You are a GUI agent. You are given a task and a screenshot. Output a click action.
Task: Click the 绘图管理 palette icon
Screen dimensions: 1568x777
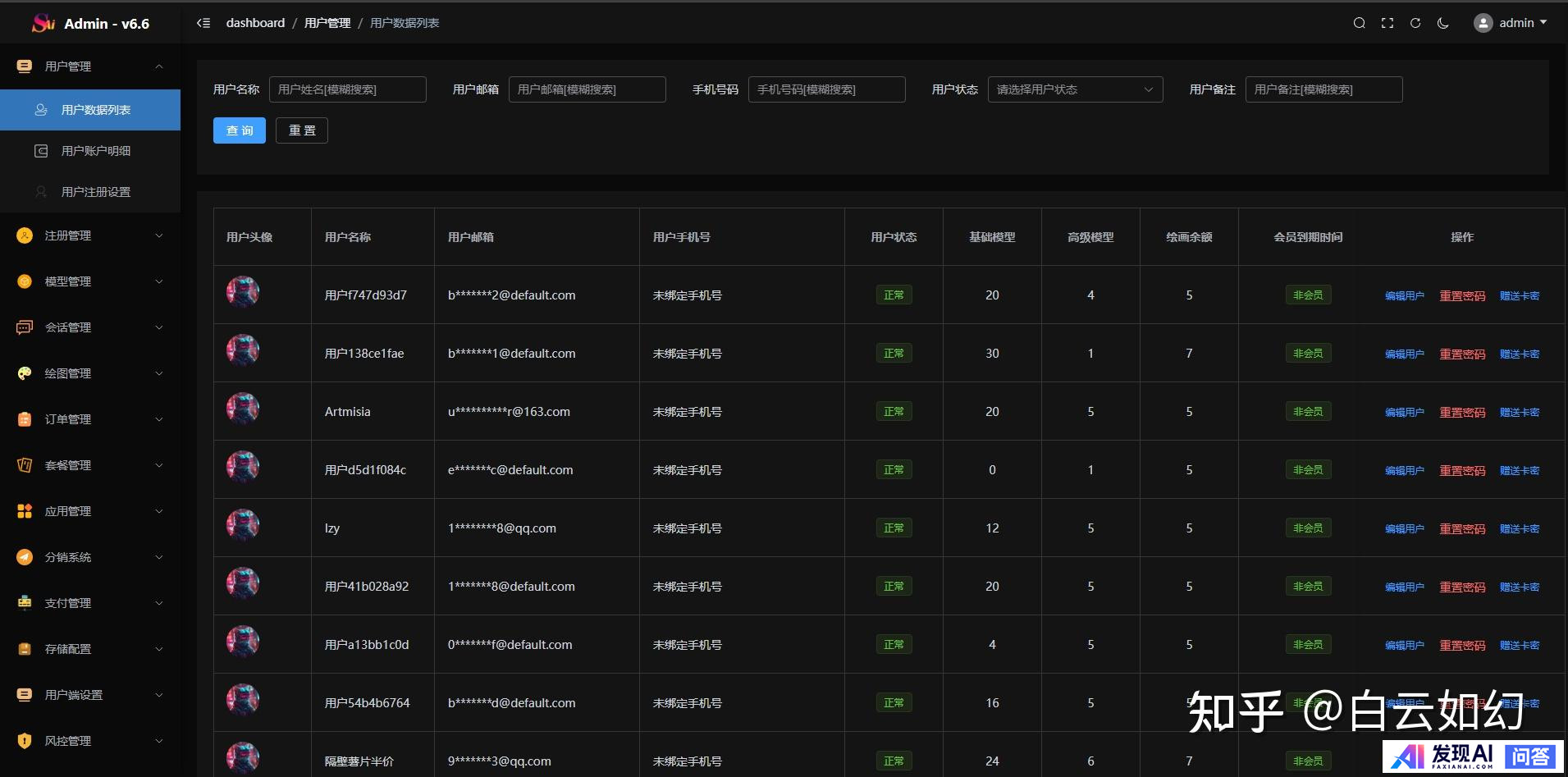pyautogui.click(x=25, y=373)
